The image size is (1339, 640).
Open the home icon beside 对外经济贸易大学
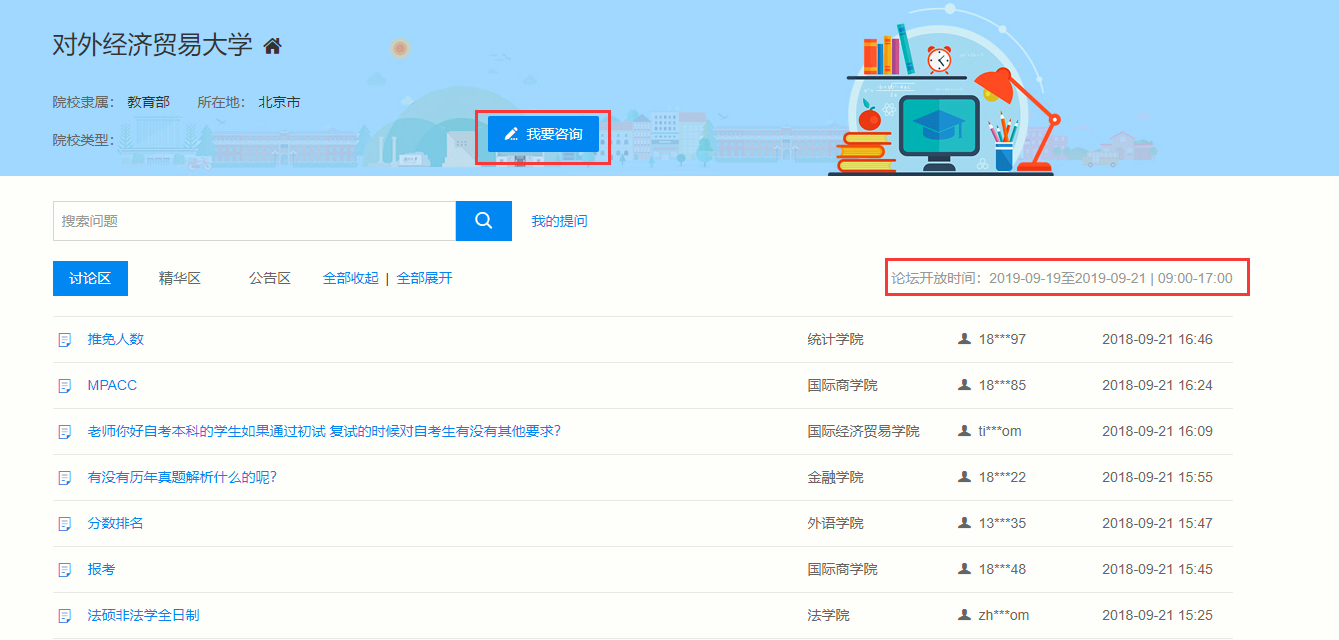coord(272,46)
